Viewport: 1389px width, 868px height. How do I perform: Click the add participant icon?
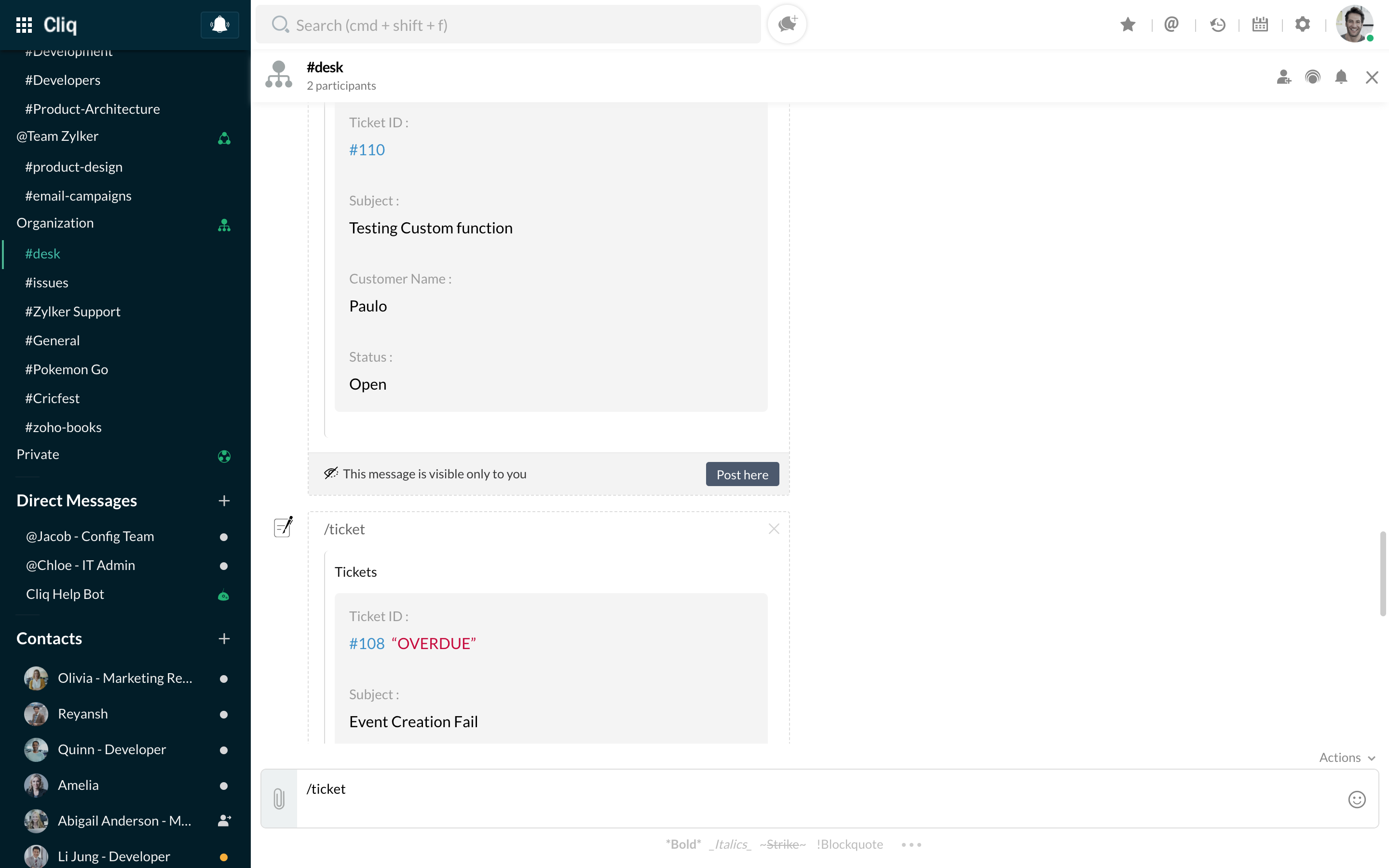point(1283,77)
